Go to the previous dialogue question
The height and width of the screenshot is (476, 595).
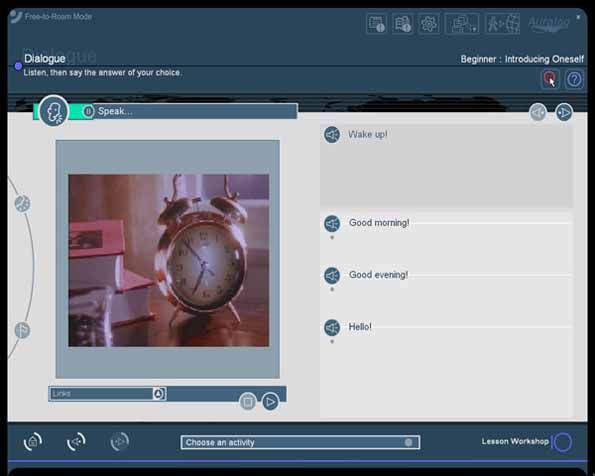pos(538,112)
